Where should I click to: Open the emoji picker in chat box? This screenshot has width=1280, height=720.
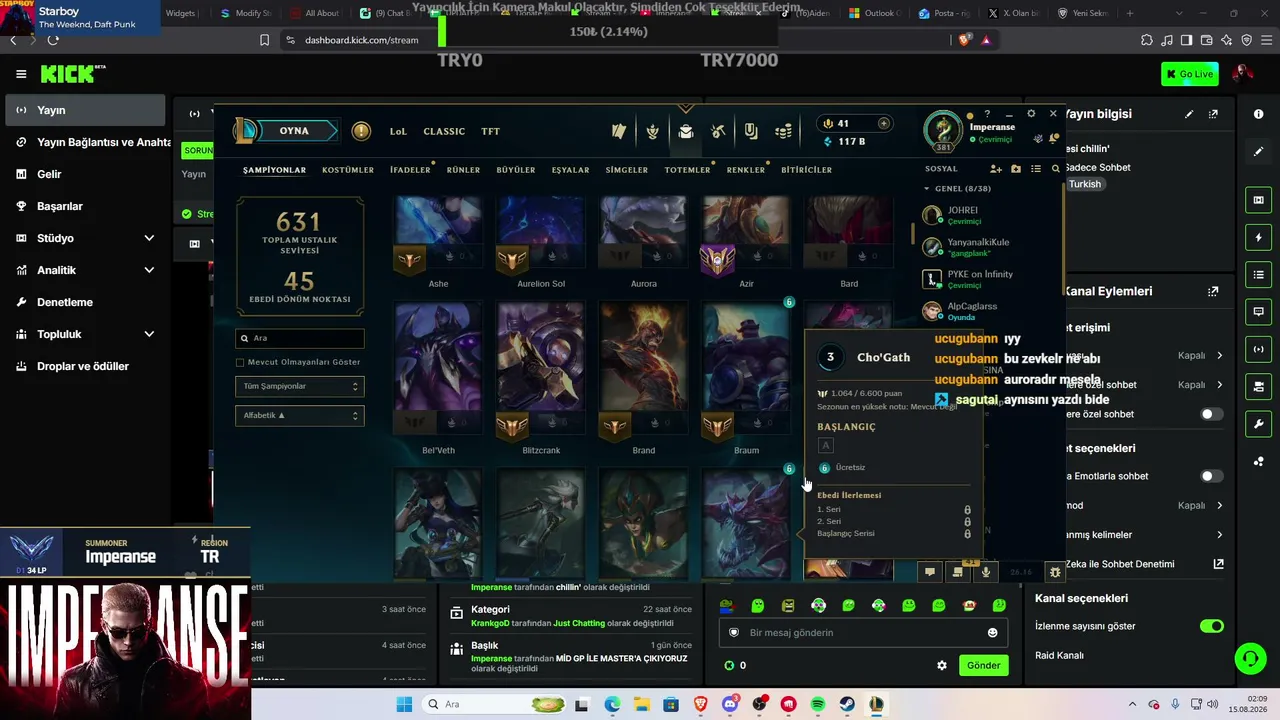coord(992,632)
